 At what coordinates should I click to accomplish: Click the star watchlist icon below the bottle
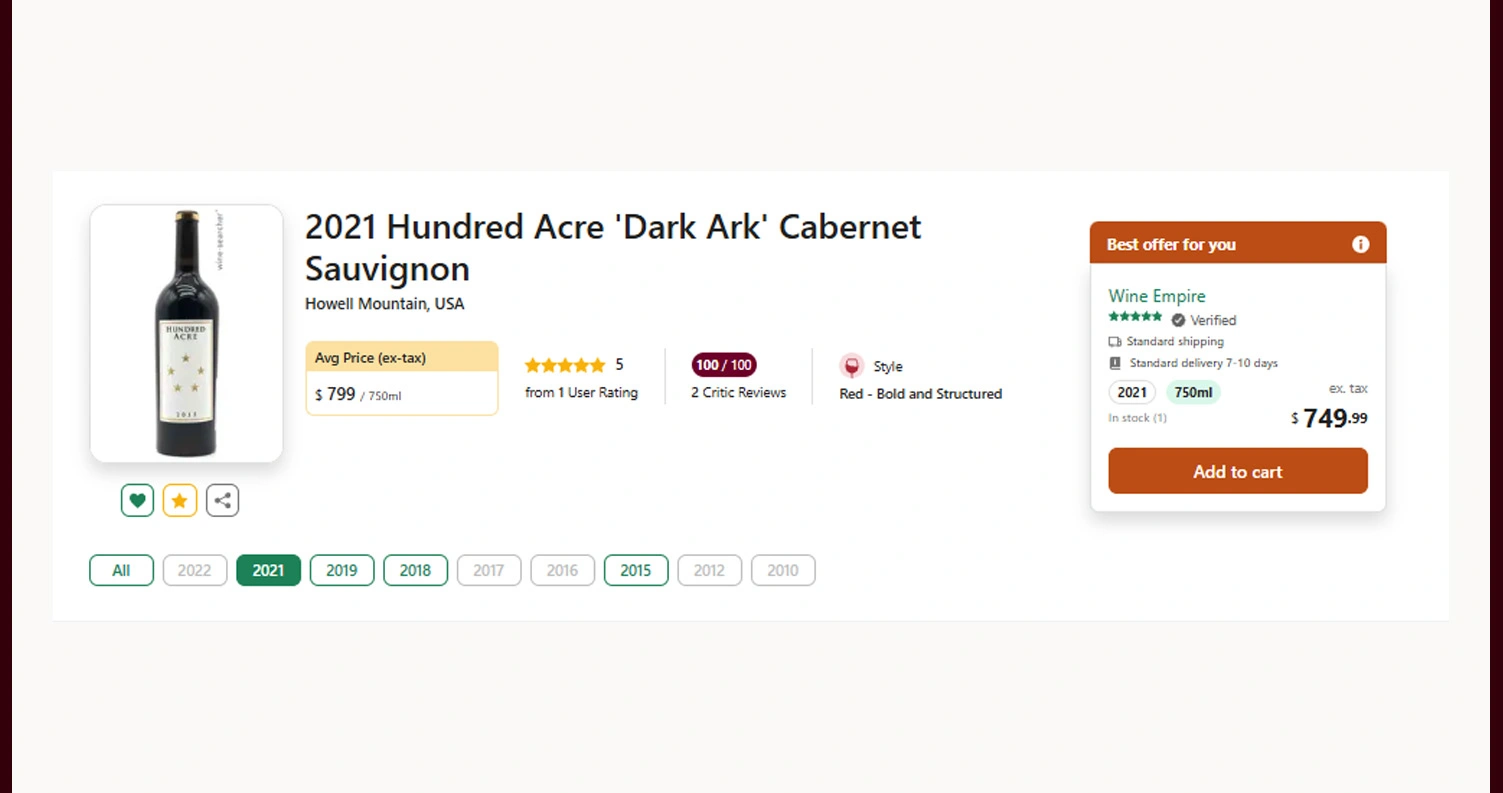[180, 500]
